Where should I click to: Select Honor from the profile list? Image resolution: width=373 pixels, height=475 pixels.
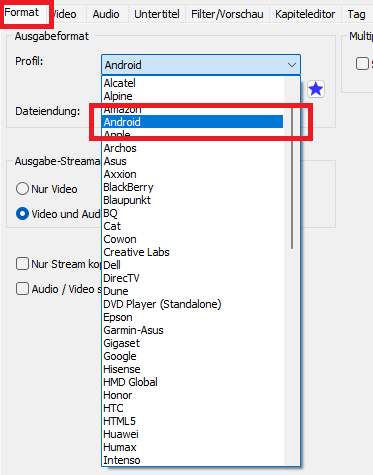pyautogui.click(x=192, y=395)
